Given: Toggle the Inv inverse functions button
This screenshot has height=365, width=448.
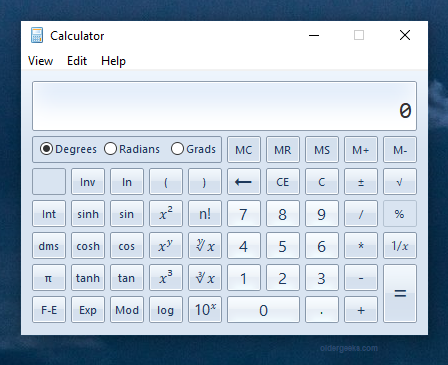Looking at the screenshot, I should coord(88,182).
